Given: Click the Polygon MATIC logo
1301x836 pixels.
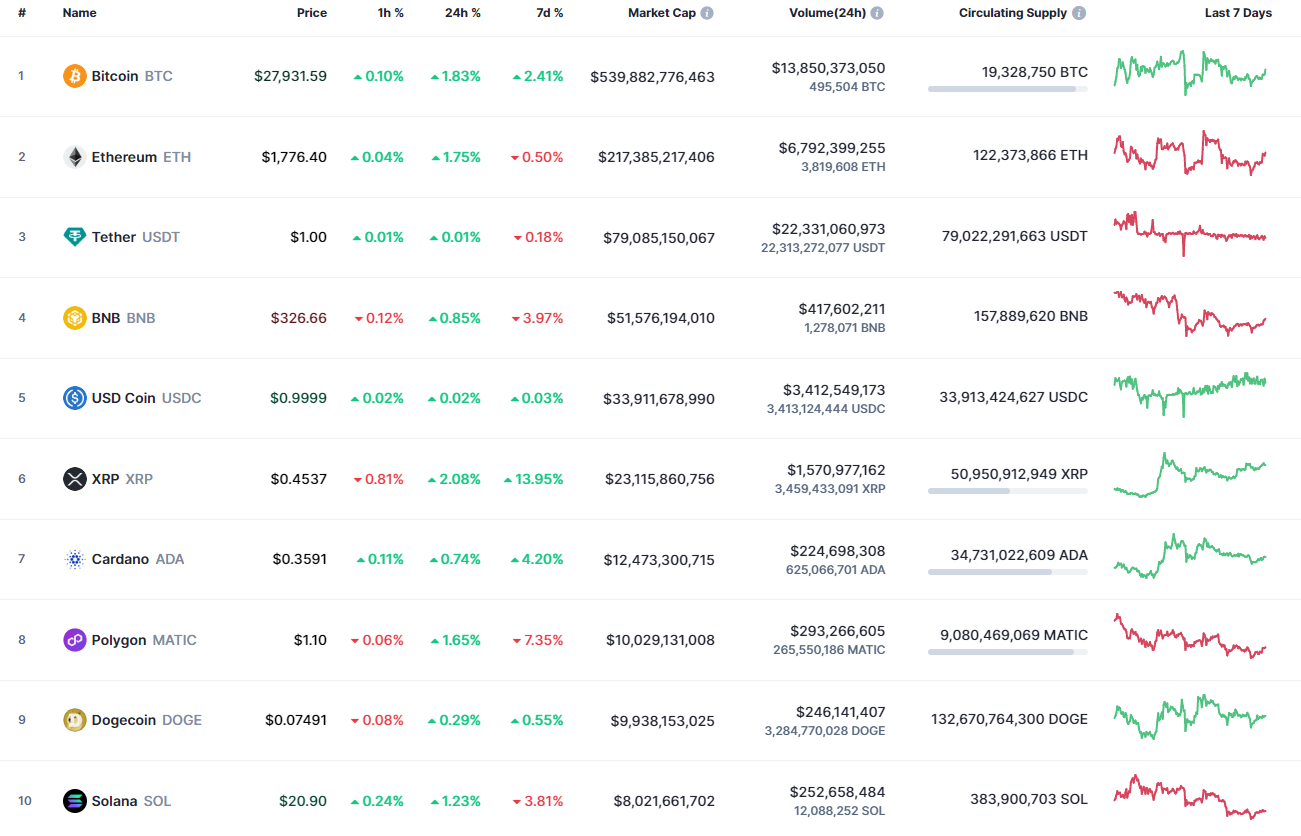Looking at the screenshot, I should 73,639.
